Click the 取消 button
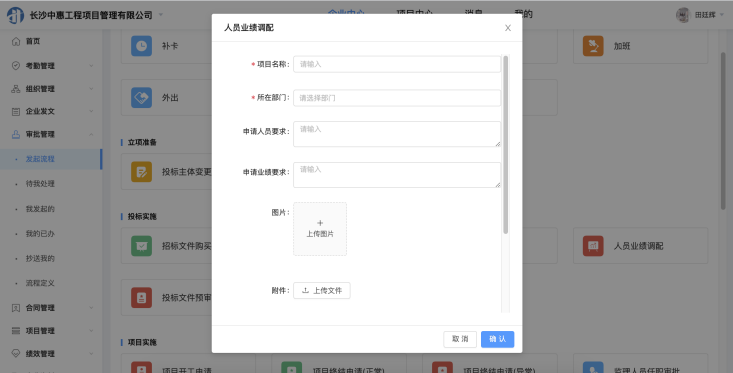The width and height of the screenshot is (733, 373). click(460, 339)
